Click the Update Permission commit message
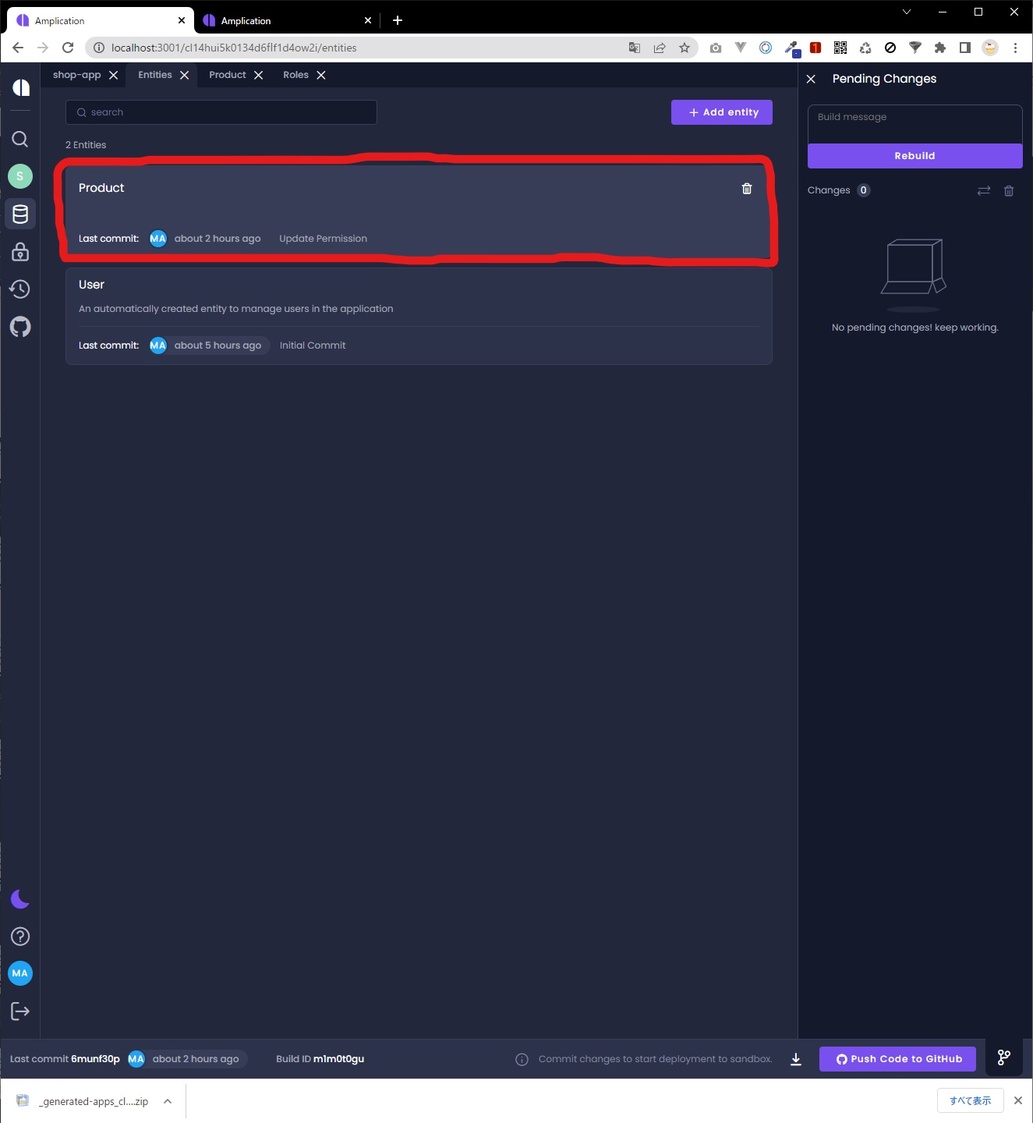Viewport: 1033px width, 1123px height. pos(323,238)
